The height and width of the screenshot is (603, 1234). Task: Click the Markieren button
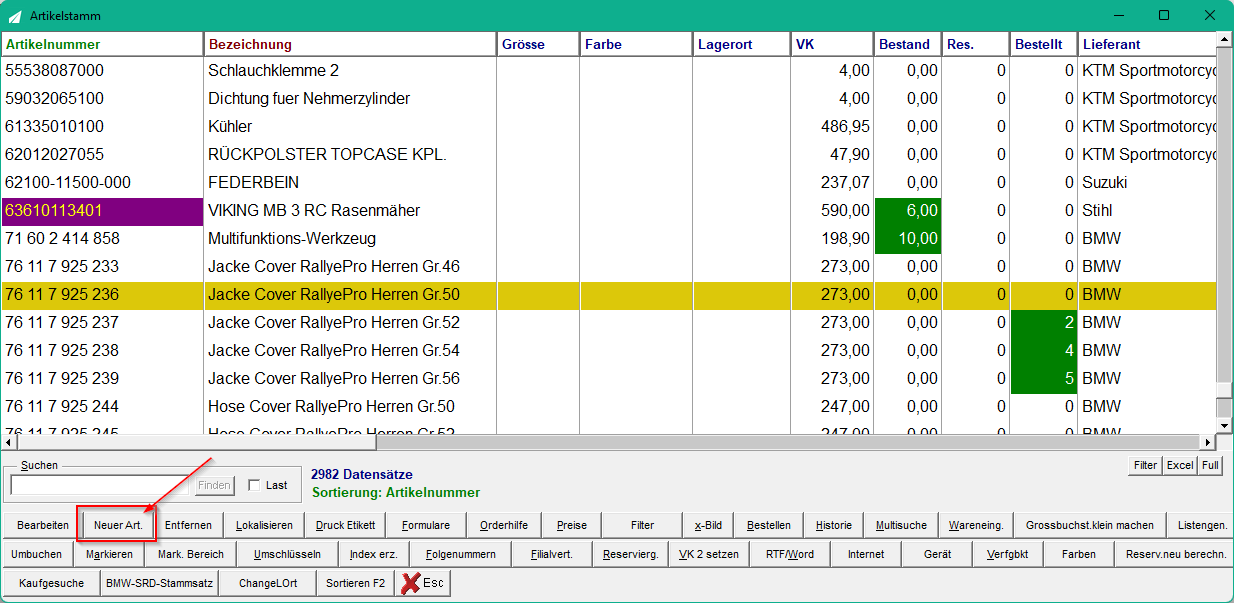click(x=109, y=554)
